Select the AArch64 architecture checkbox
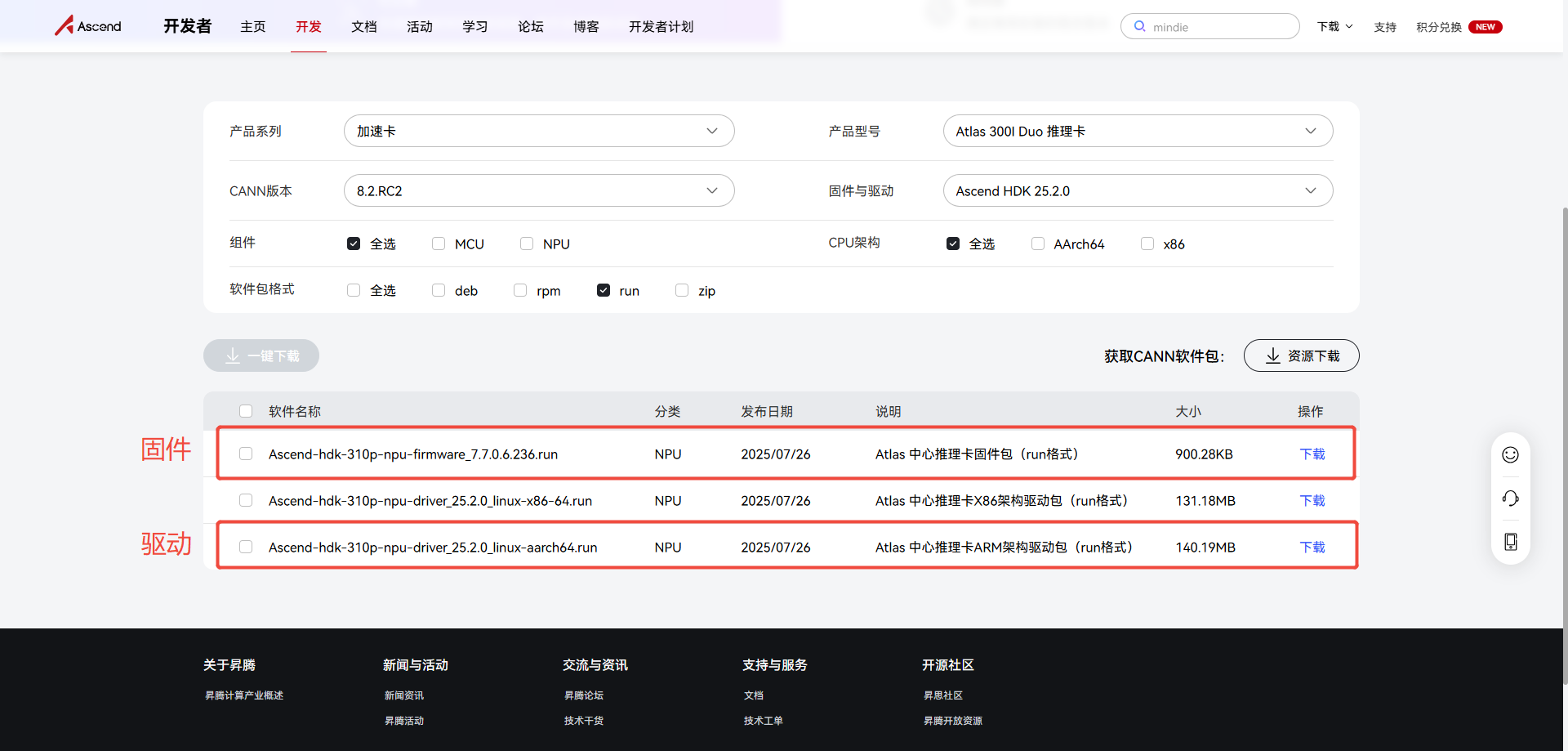The image size is (1568, 751). (1038, 244)
